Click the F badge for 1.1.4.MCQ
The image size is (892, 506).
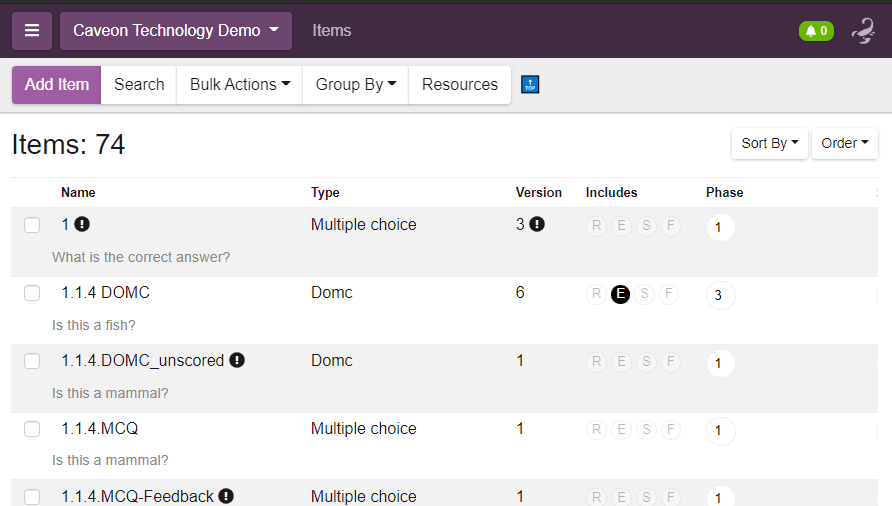(x=671, y=430)
